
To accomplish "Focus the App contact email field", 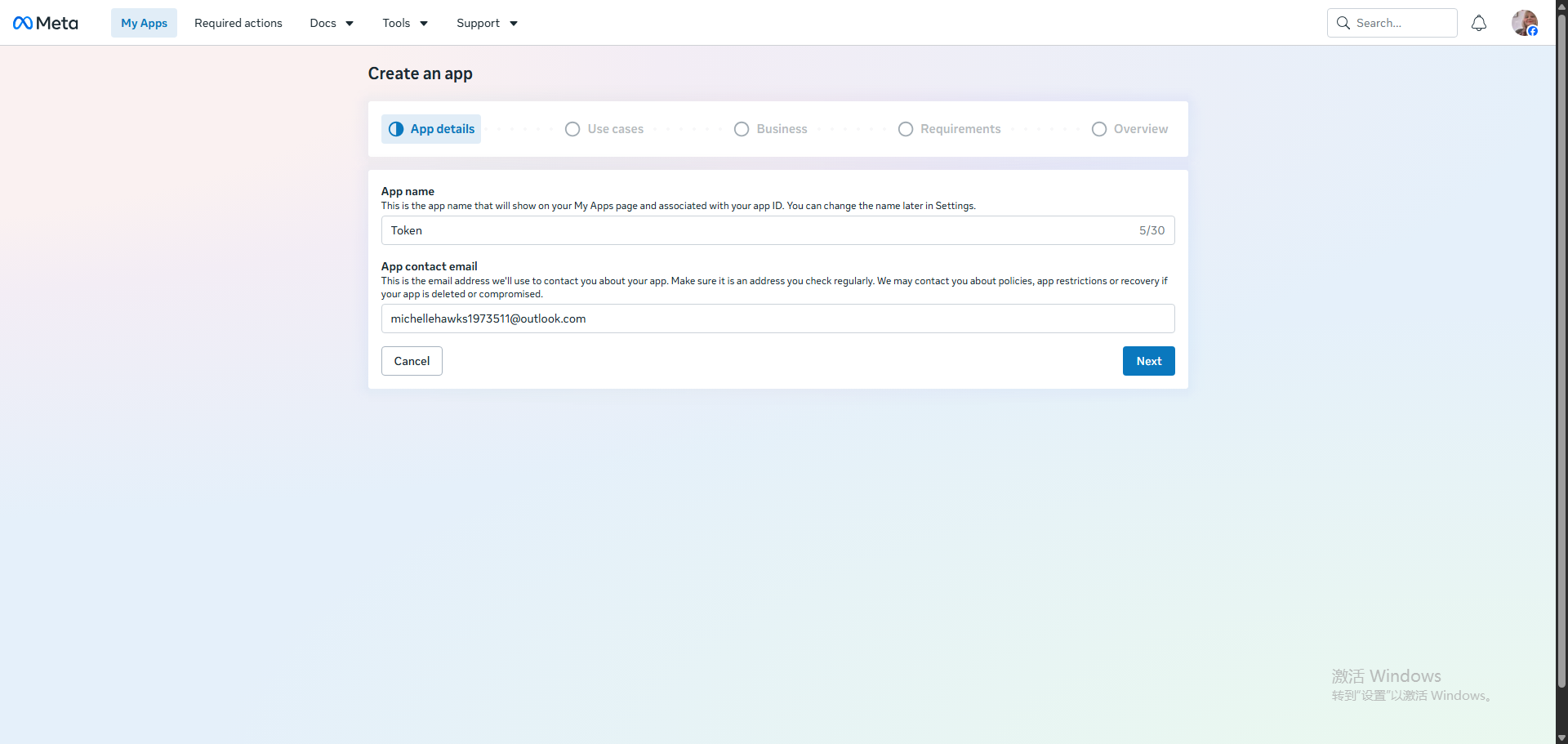I will coord(777,319).
